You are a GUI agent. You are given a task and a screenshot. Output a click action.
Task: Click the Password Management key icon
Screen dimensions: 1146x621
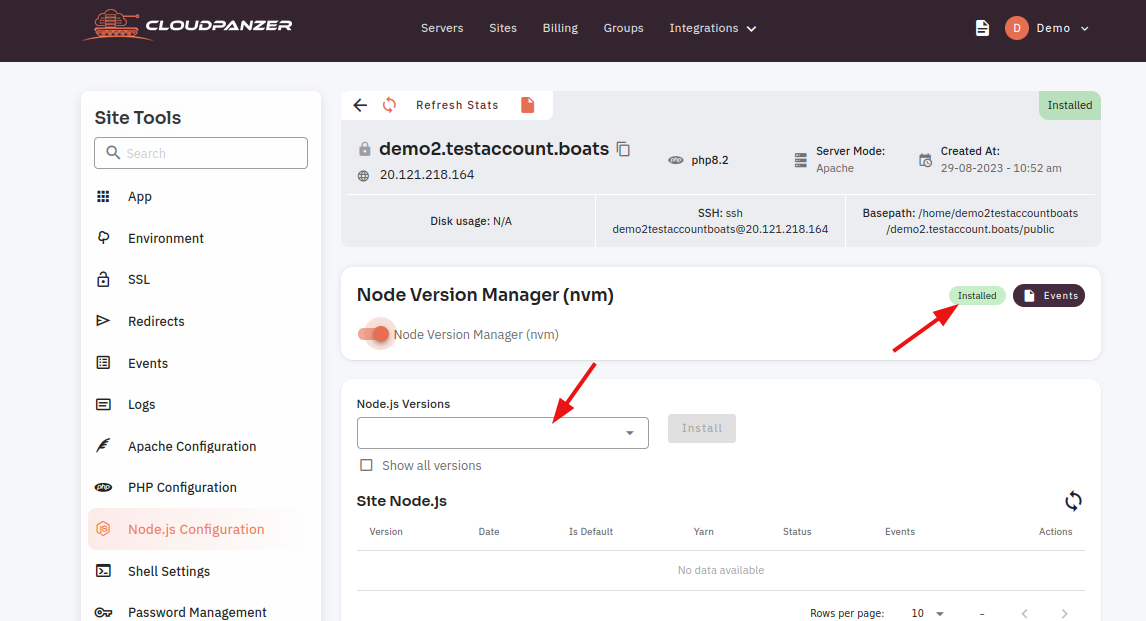(103, 612)
